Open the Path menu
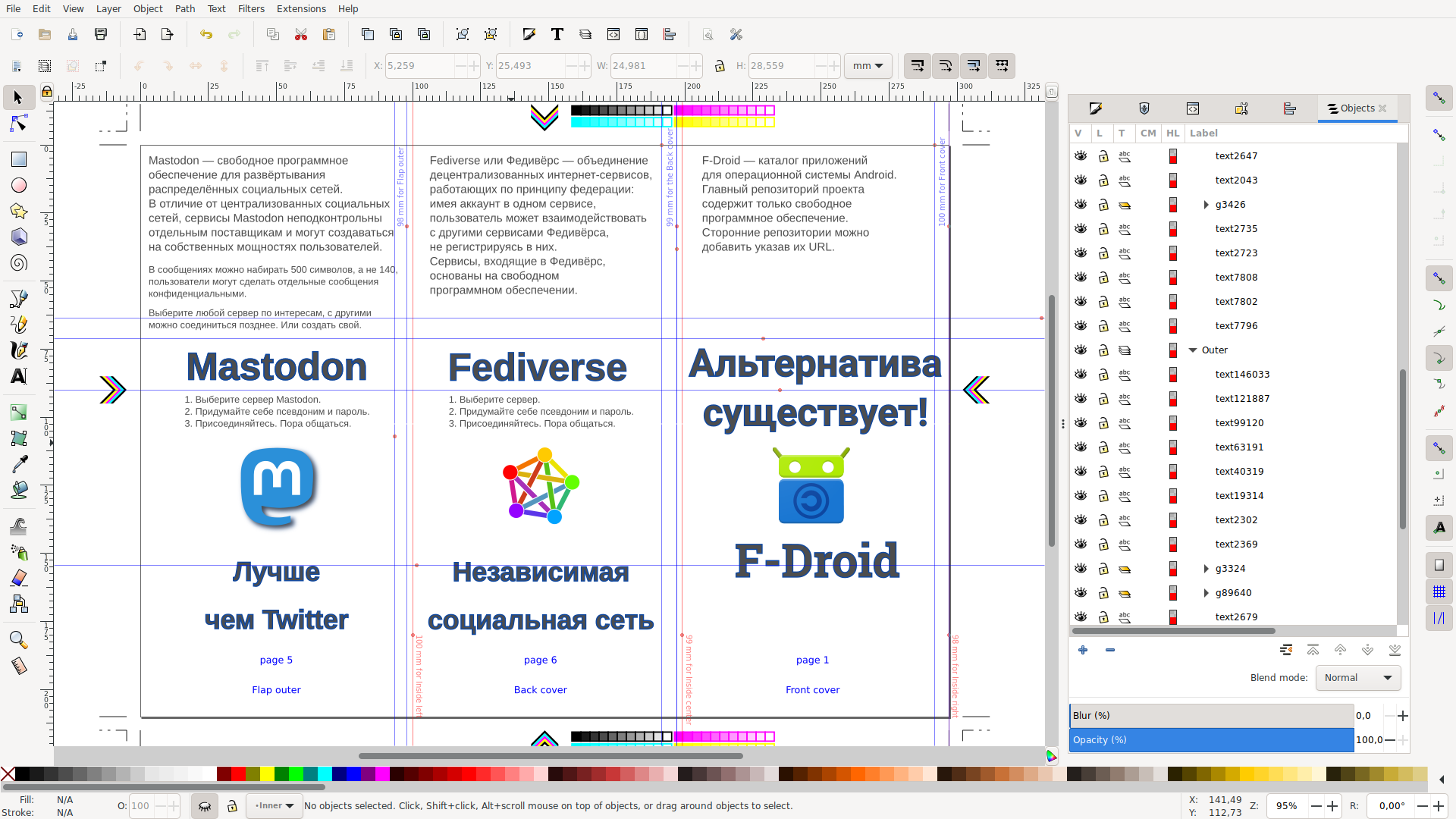1456x819 pixels. [x=185, y=8]
